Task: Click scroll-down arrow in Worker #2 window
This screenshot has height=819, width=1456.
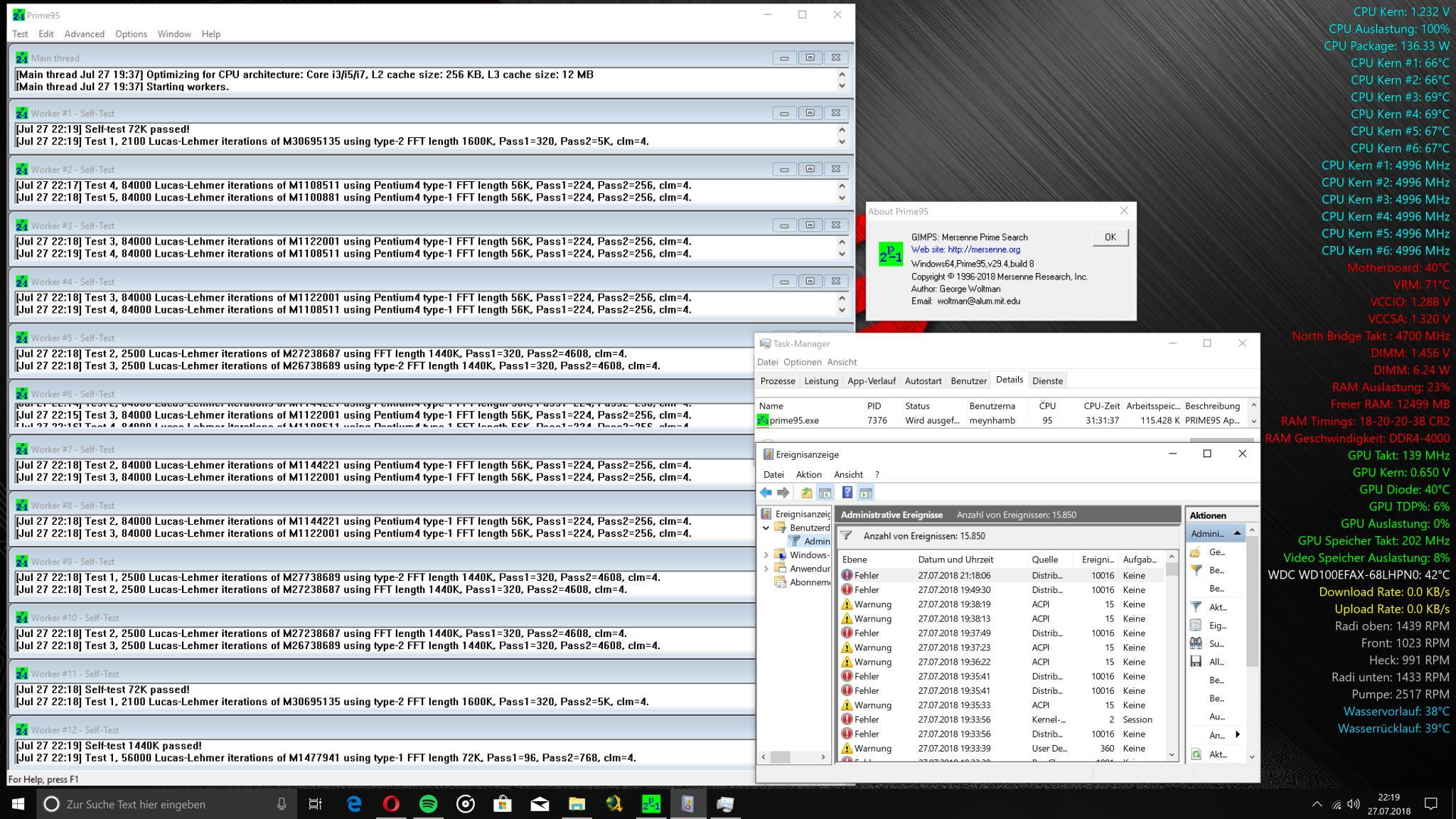Action: pyautogui.click(x=842, y=198)
